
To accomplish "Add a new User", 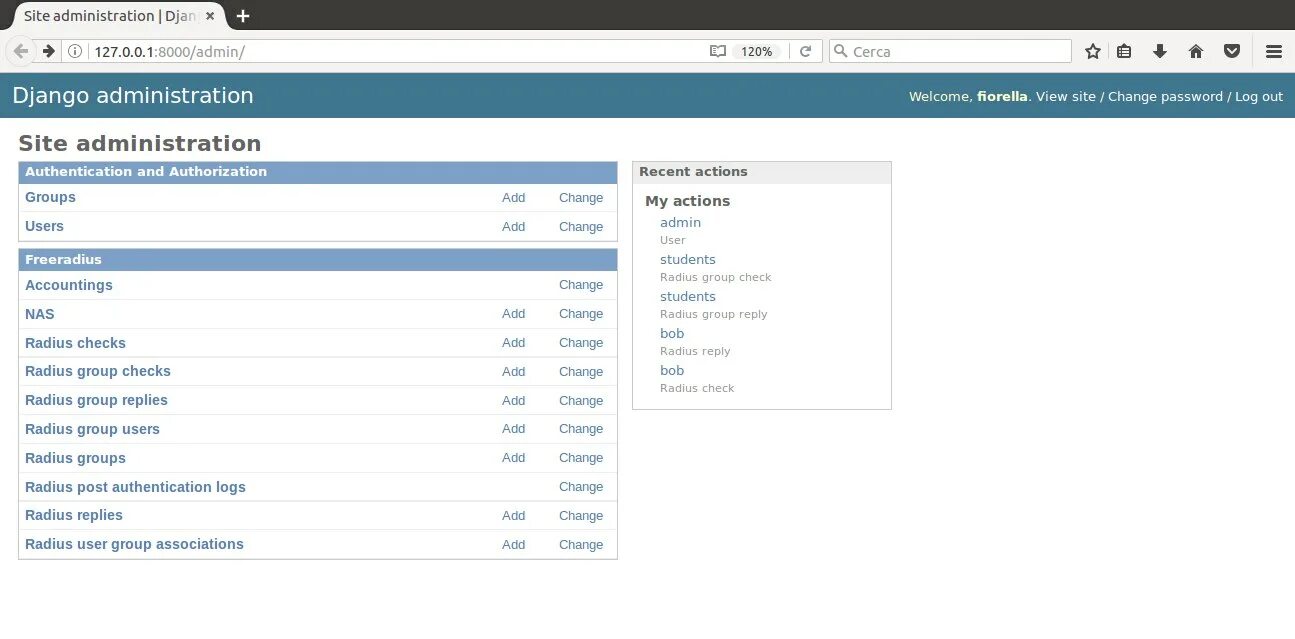I will point(513,227).
